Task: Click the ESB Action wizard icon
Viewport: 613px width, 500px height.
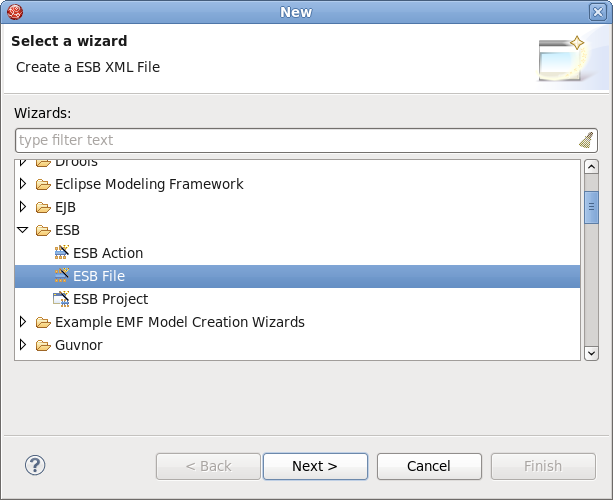Action: 61,253
